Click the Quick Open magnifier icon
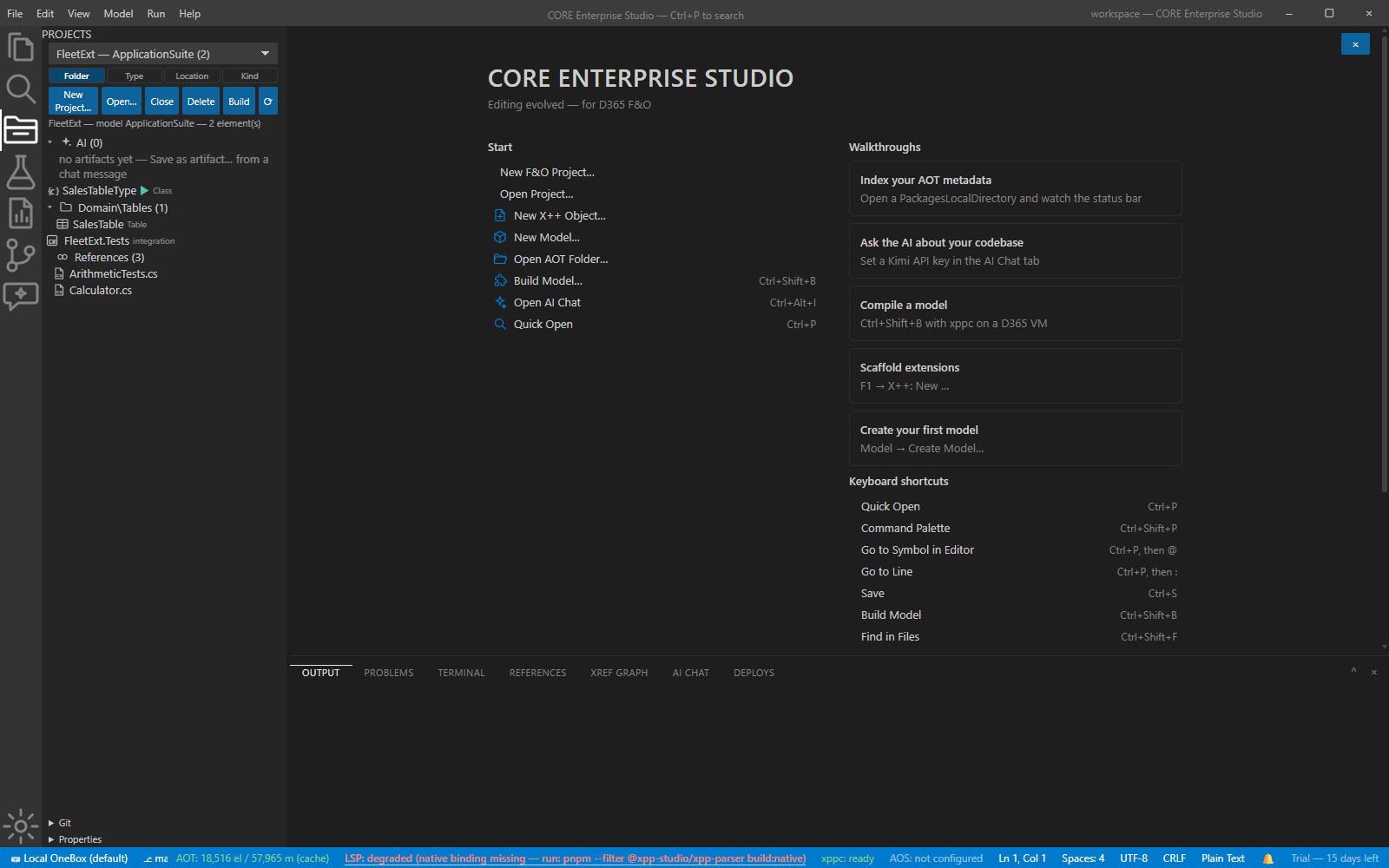Viewport: 1389px width, 868px height. coord(500,324)
